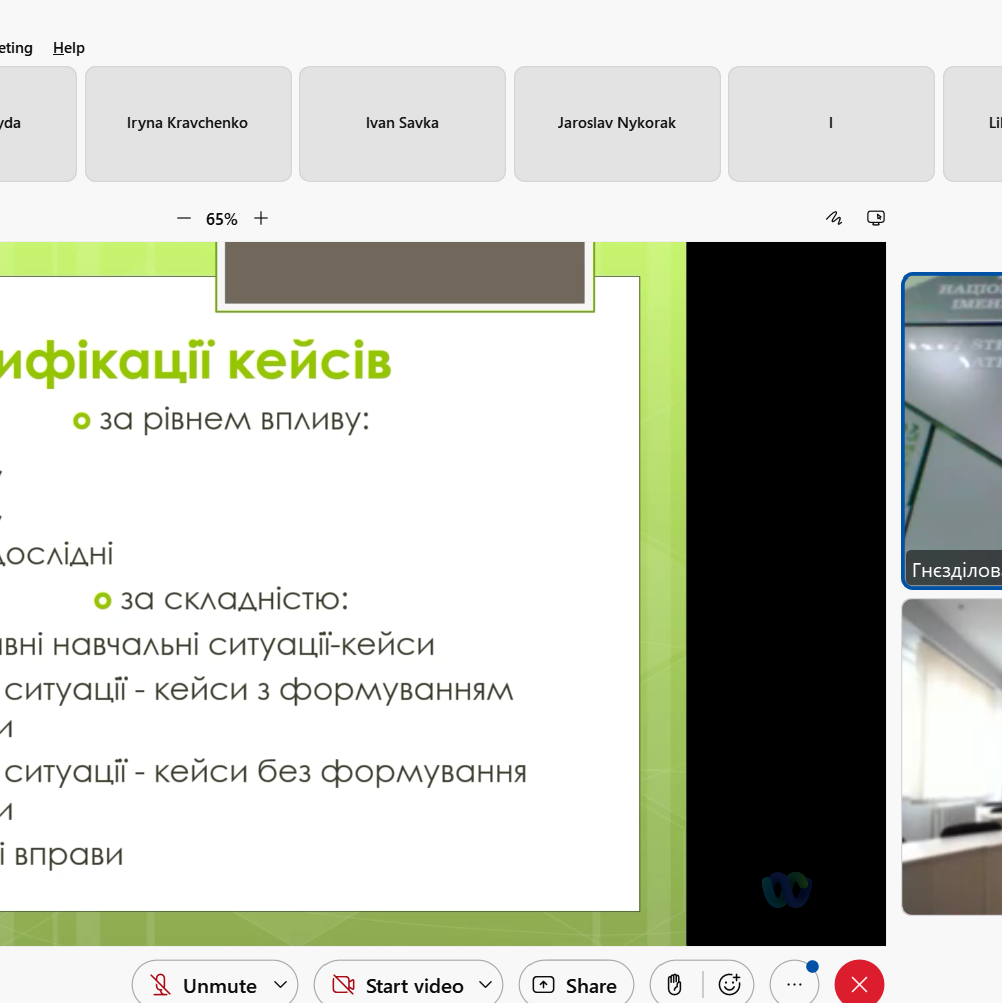Open the emoji reactions picker
The image size is (1002, 1003).
click(729, 985)
